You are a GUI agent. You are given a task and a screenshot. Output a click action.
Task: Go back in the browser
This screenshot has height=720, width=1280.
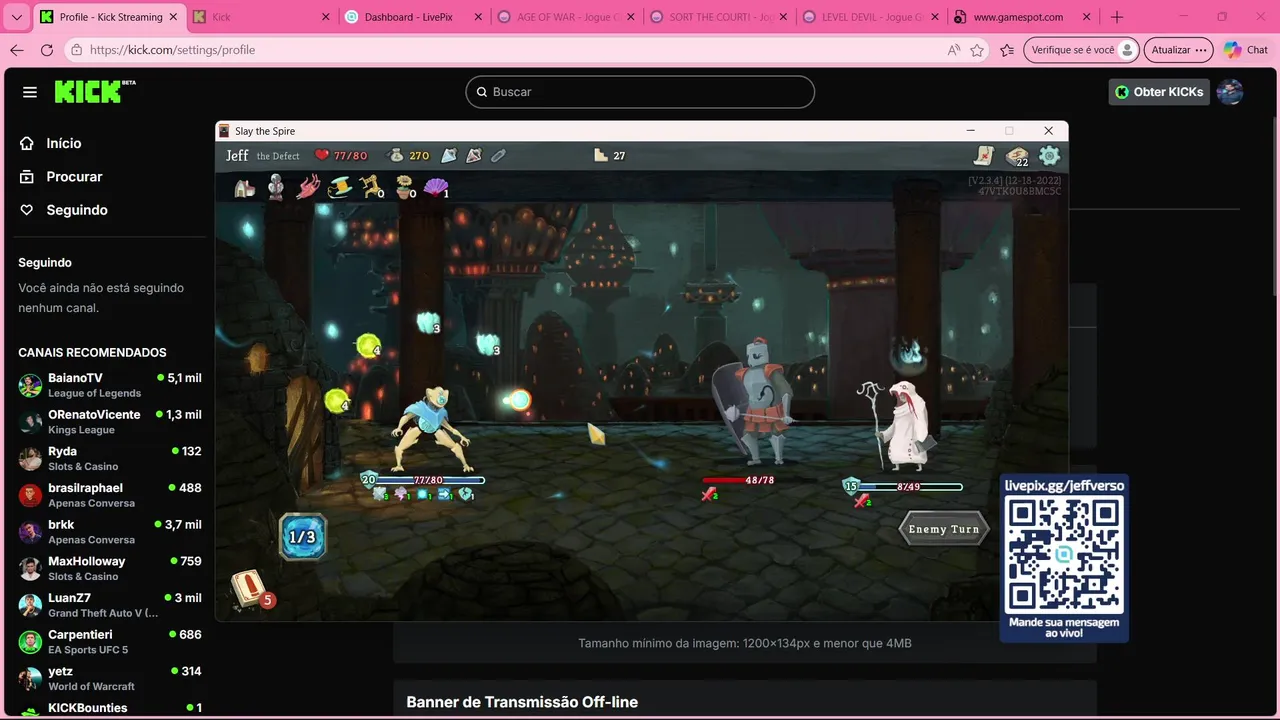tap(17, 50)
